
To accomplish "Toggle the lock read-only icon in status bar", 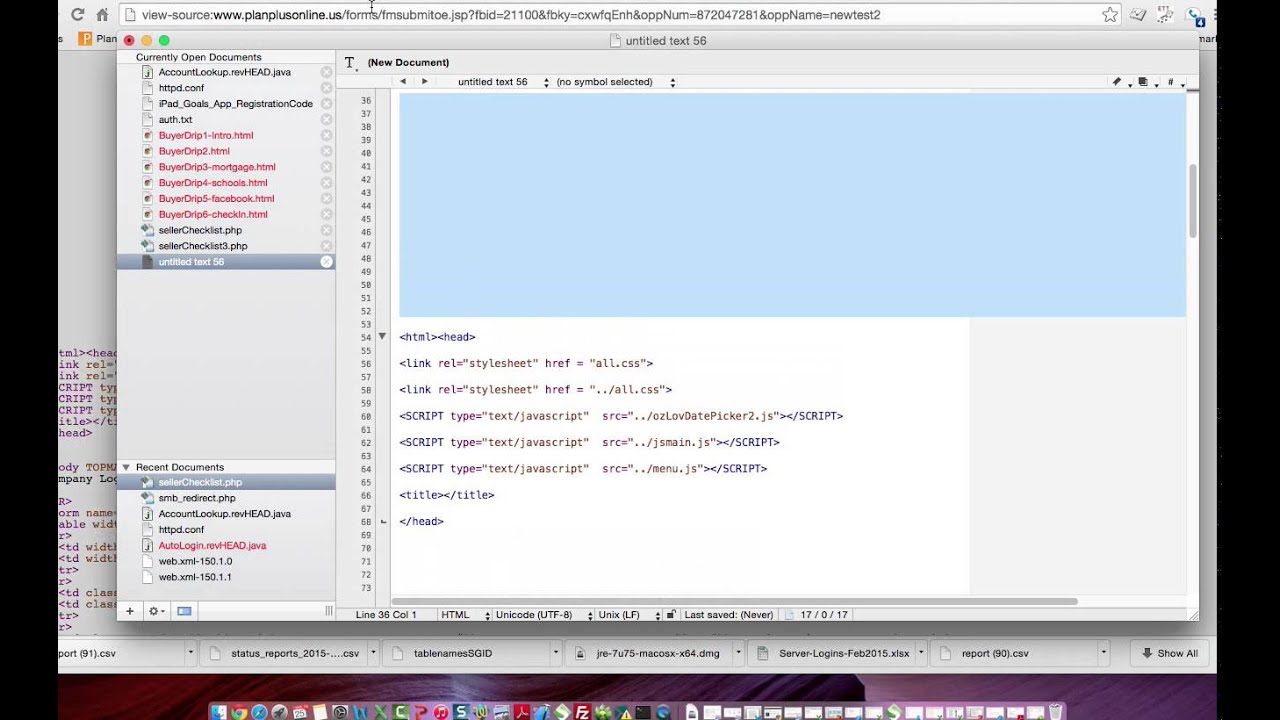I will pyautogui.click(x=671, y=615).
